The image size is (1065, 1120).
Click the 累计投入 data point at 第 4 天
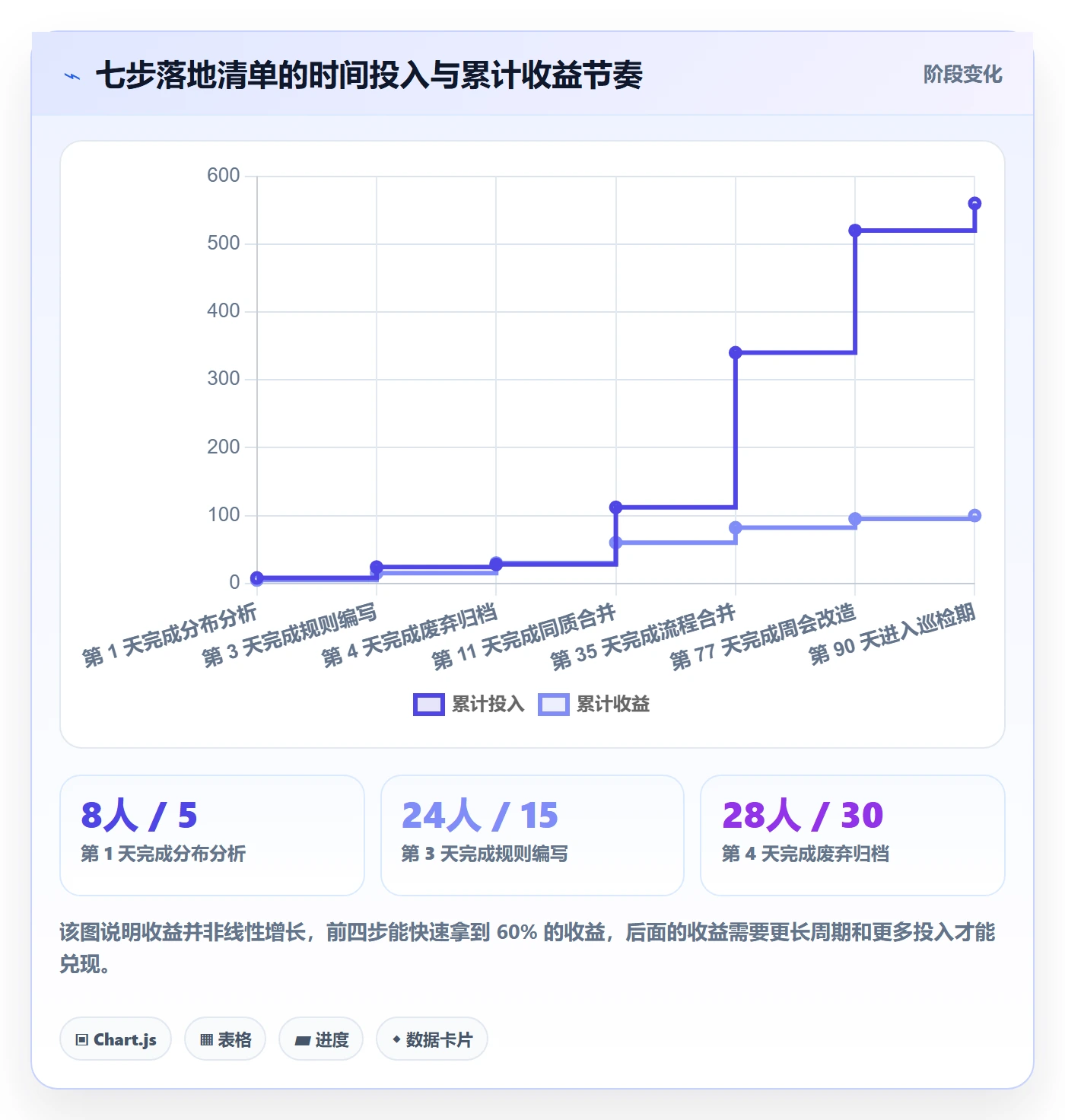point(496,564)
